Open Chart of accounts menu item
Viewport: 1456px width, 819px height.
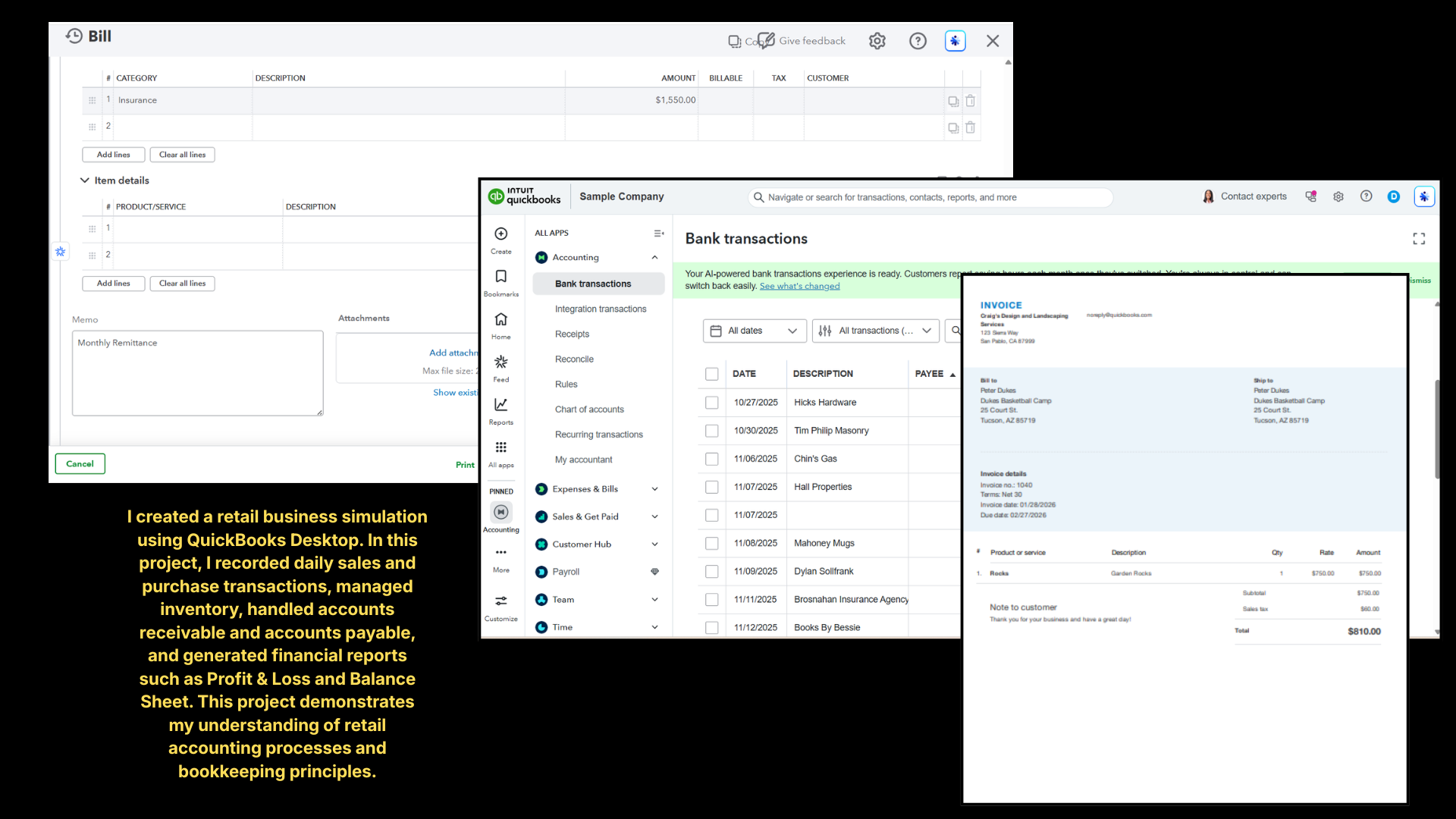coord(588,409)
